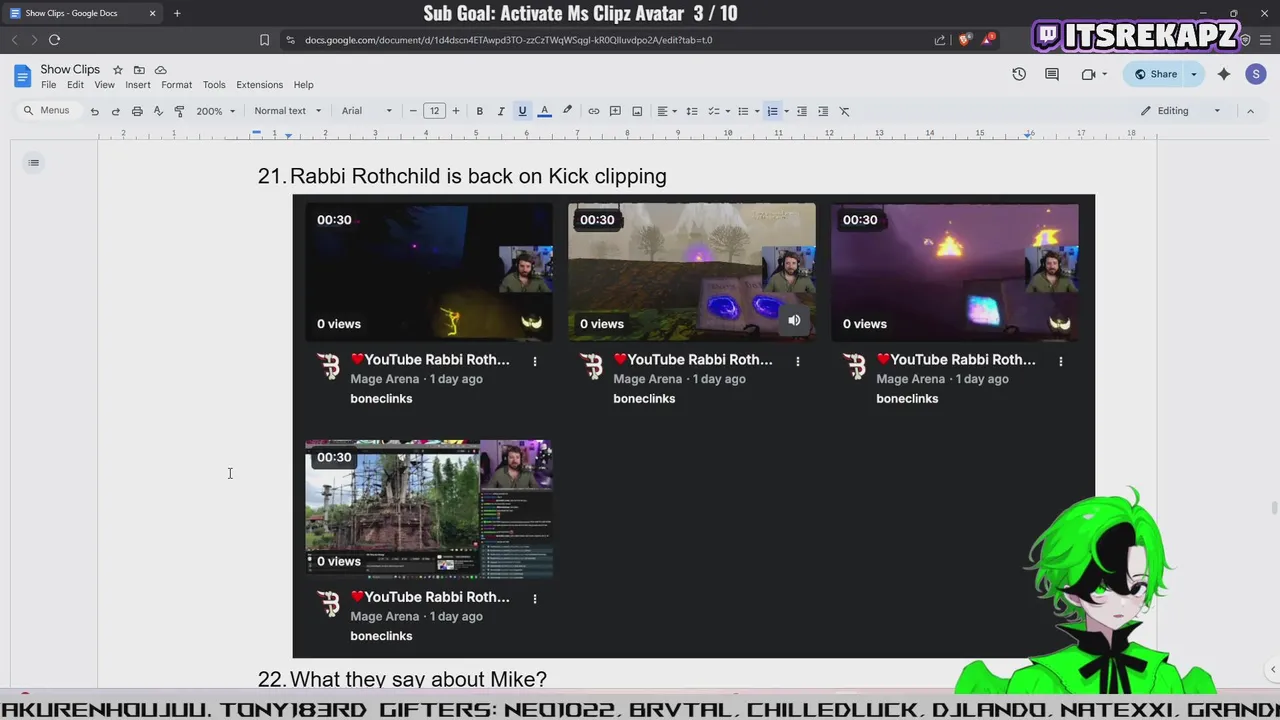Toggle italic formatting
Screen dimensions: 1280x720
click(x=501, y=111)
